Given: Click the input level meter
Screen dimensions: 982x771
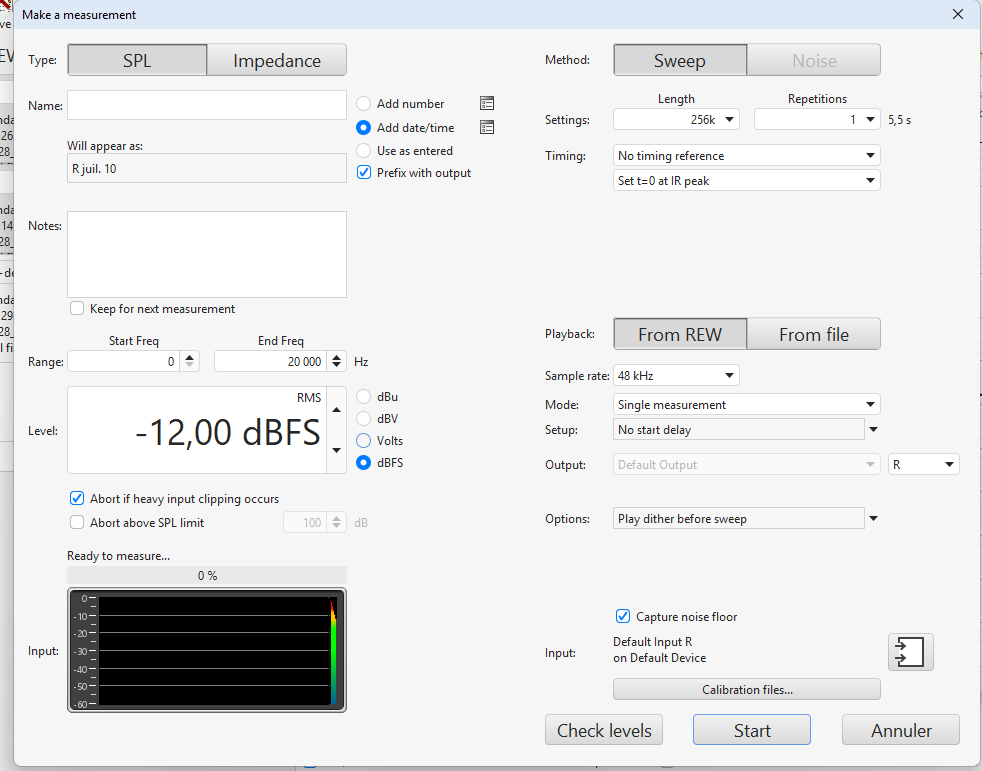Looking at the screenshot, I should coord(207,650).
